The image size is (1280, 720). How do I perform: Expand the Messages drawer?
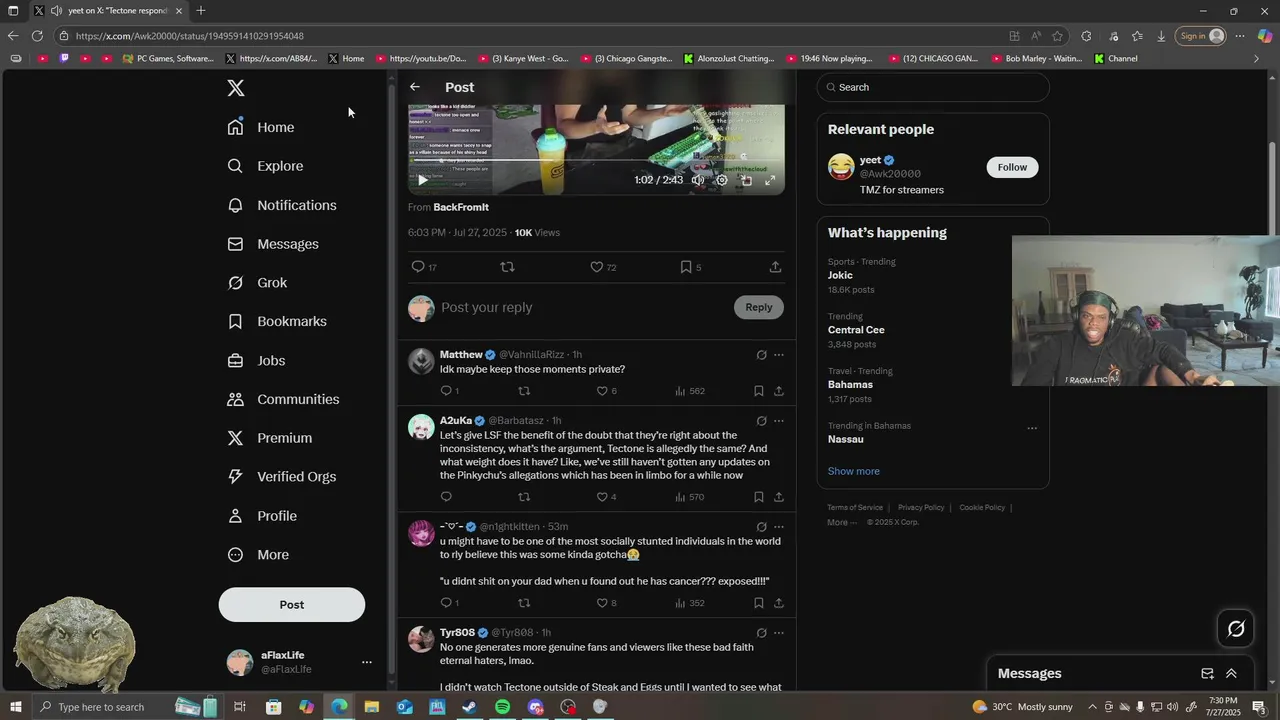pos(1231,674)
